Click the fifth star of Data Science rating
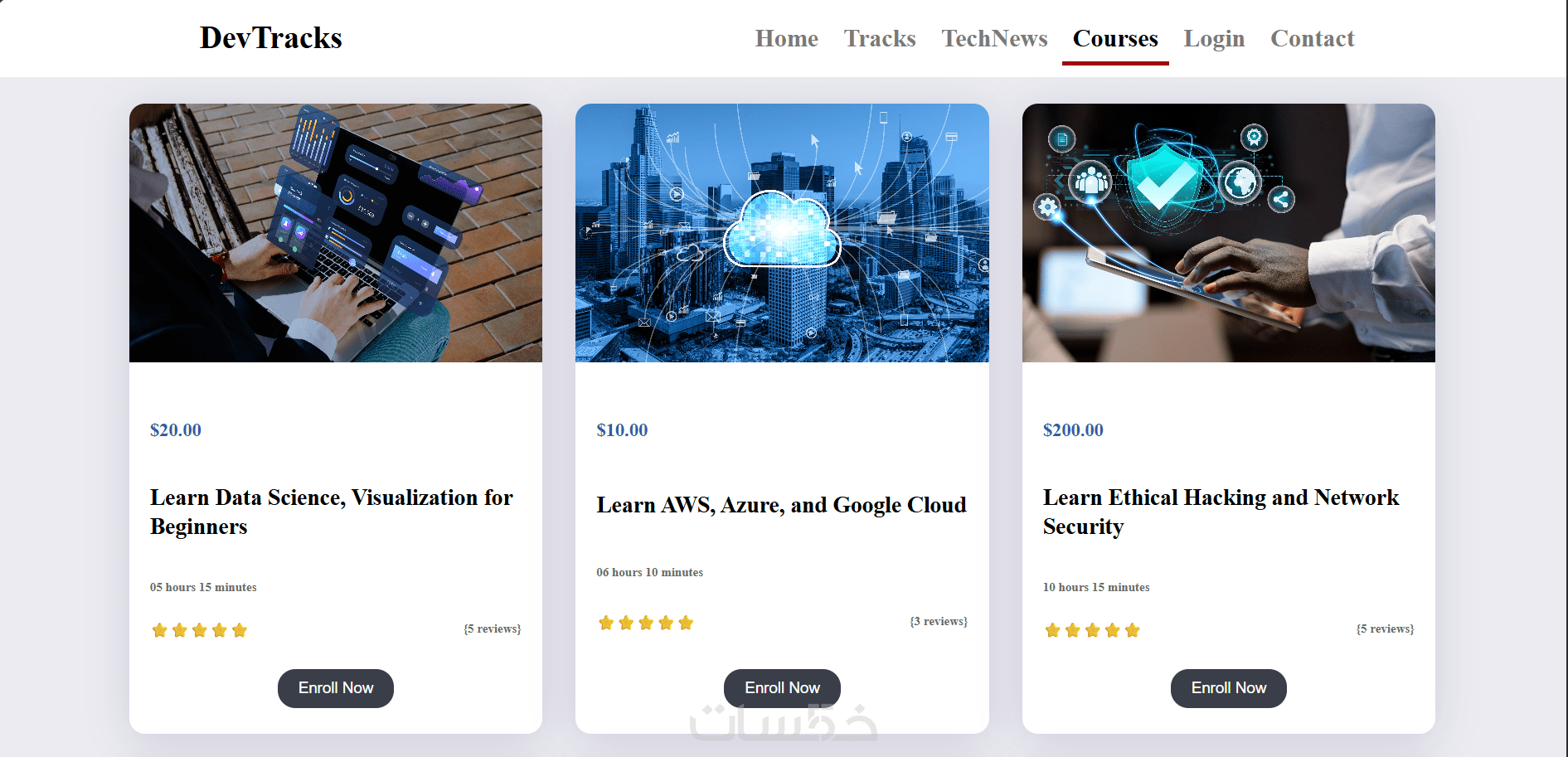Image resolution: width=1568 pixels, height=757 pixels. pyautogui.click(x=240, y=630)
